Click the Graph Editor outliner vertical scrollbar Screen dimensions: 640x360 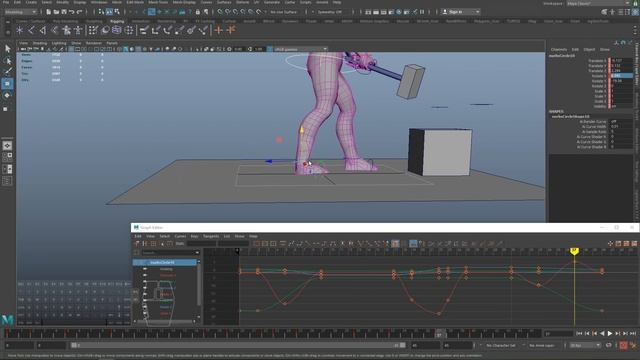[x=199, y=283]
